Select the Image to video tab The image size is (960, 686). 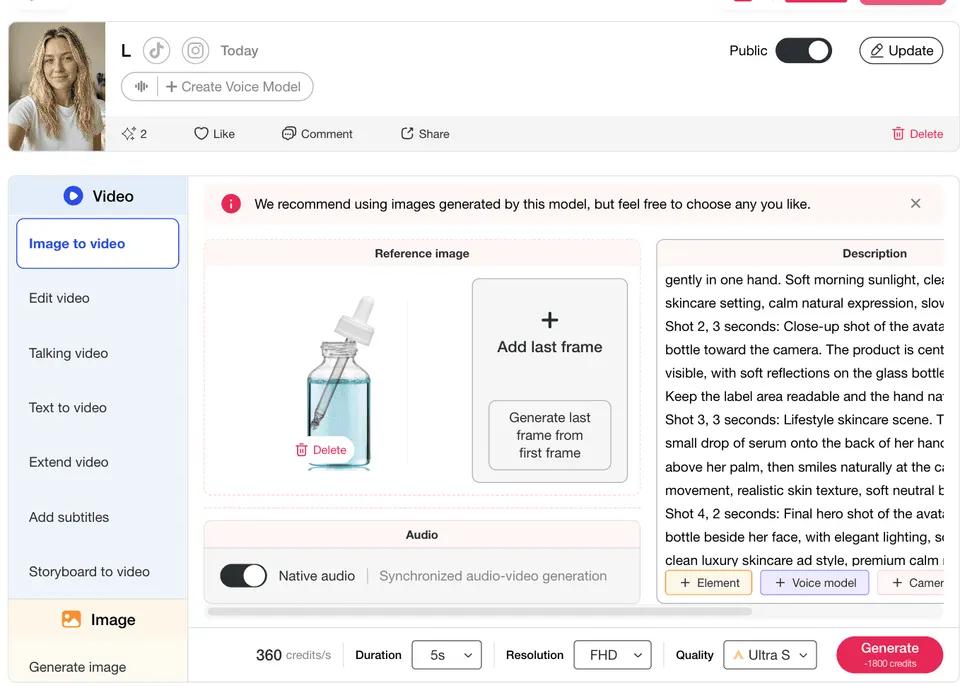(97, 243)
